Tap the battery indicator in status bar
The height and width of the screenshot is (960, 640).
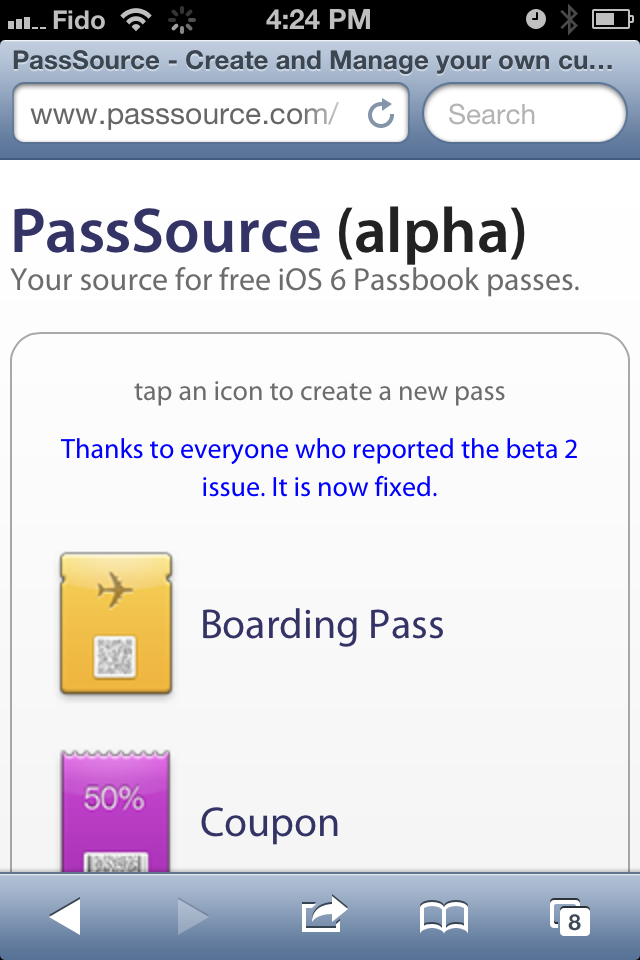pyautogui.click(x=610, y=18)
